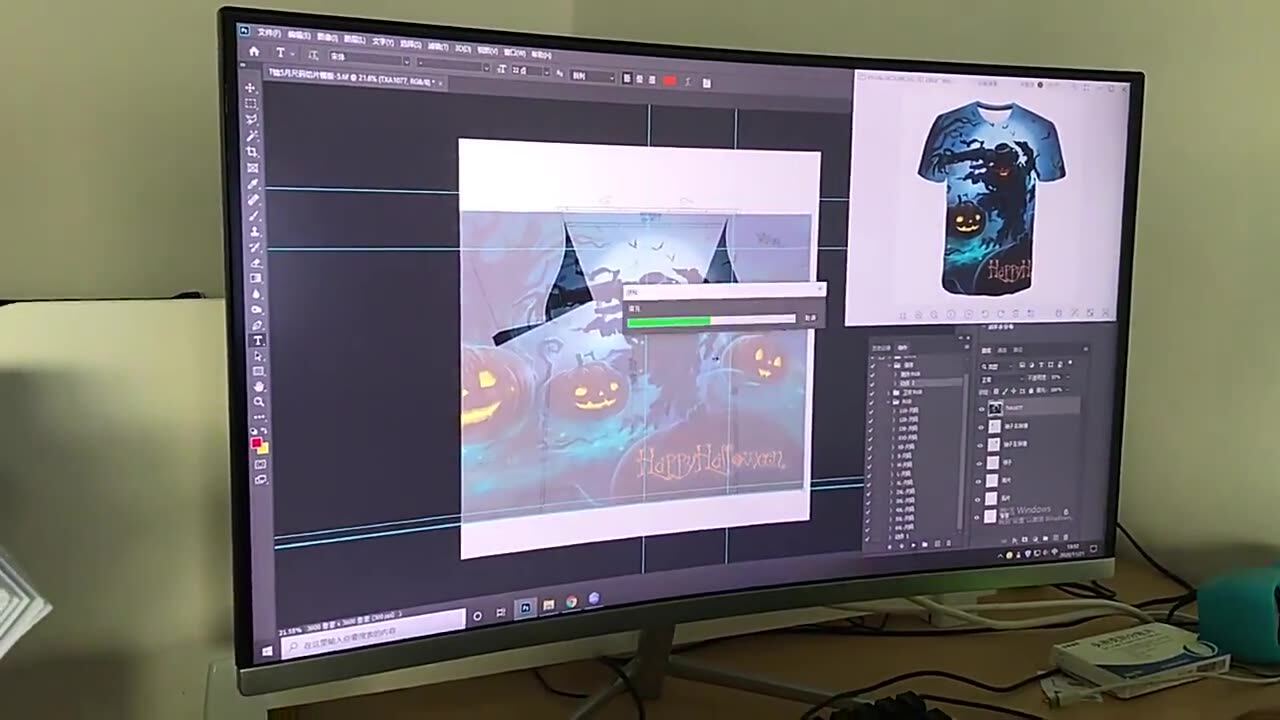Viewport: 1280px width, 720px height.
Task: Toggle the checkbox beside 动作 2
Action: click(872, 383)
